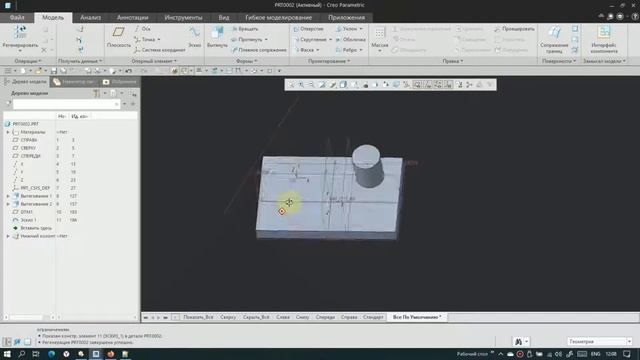
Task: Switch to the Гибкое моделирование tab
Action: coord(278,18)
